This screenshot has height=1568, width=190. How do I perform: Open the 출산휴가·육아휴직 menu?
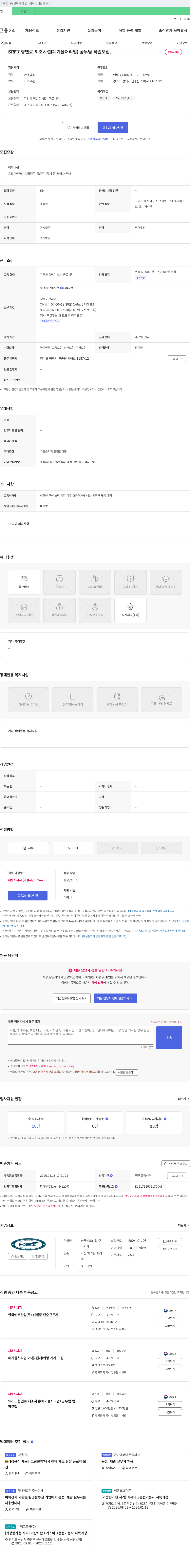click(x=173, y=30)
